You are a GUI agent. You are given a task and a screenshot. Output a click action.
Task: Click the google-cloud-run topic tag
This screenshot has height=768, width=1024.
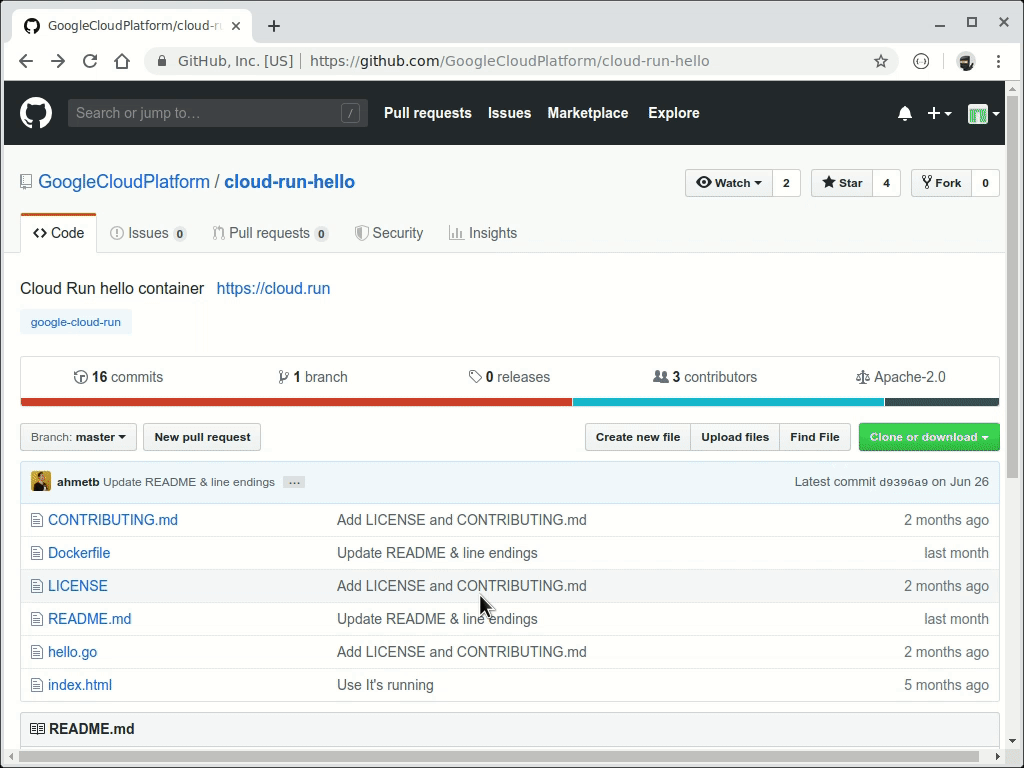click(76, 322)
